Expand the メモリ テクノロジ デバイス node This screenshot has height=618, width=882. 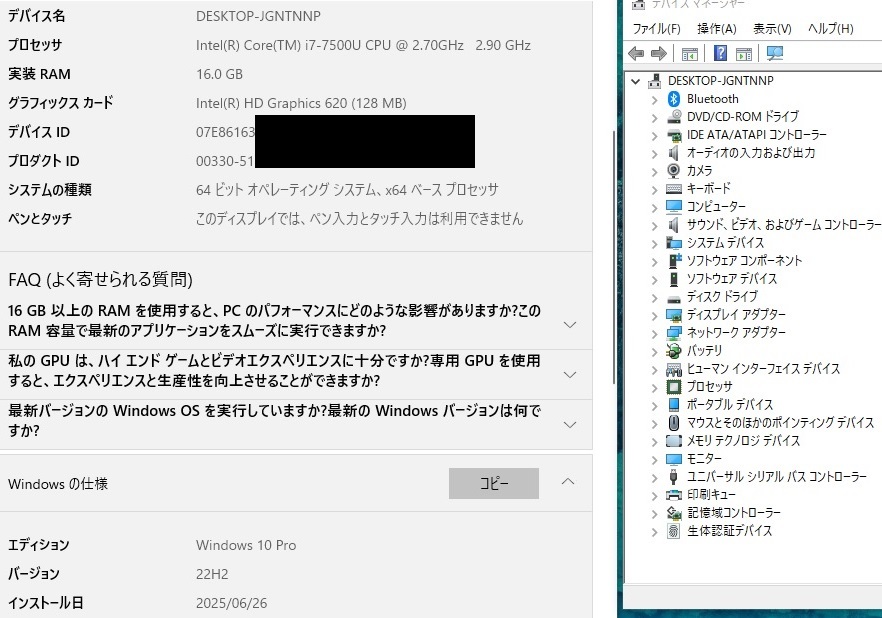(654, 441)
